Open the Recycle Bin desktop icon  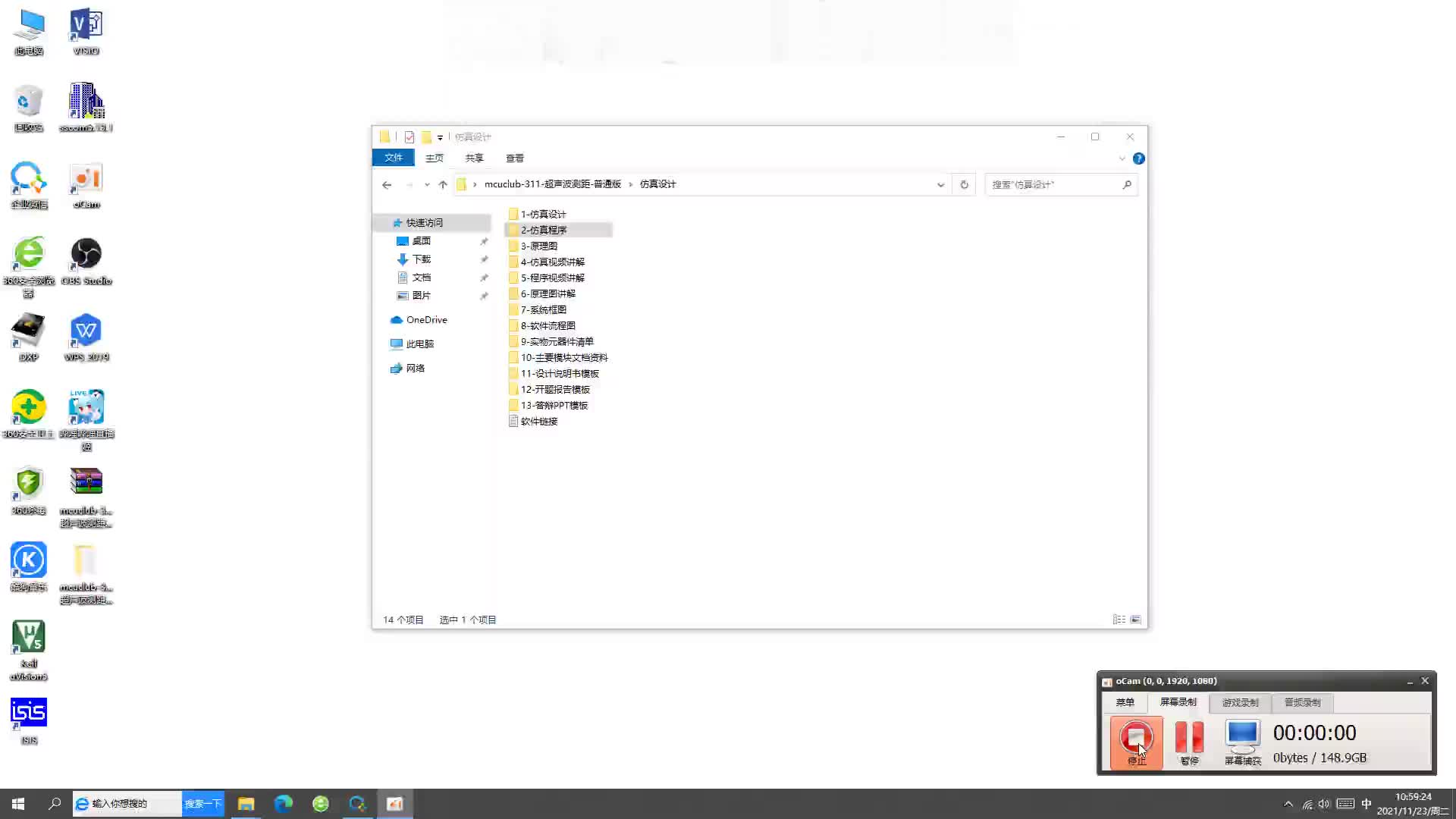coord(29,108)
